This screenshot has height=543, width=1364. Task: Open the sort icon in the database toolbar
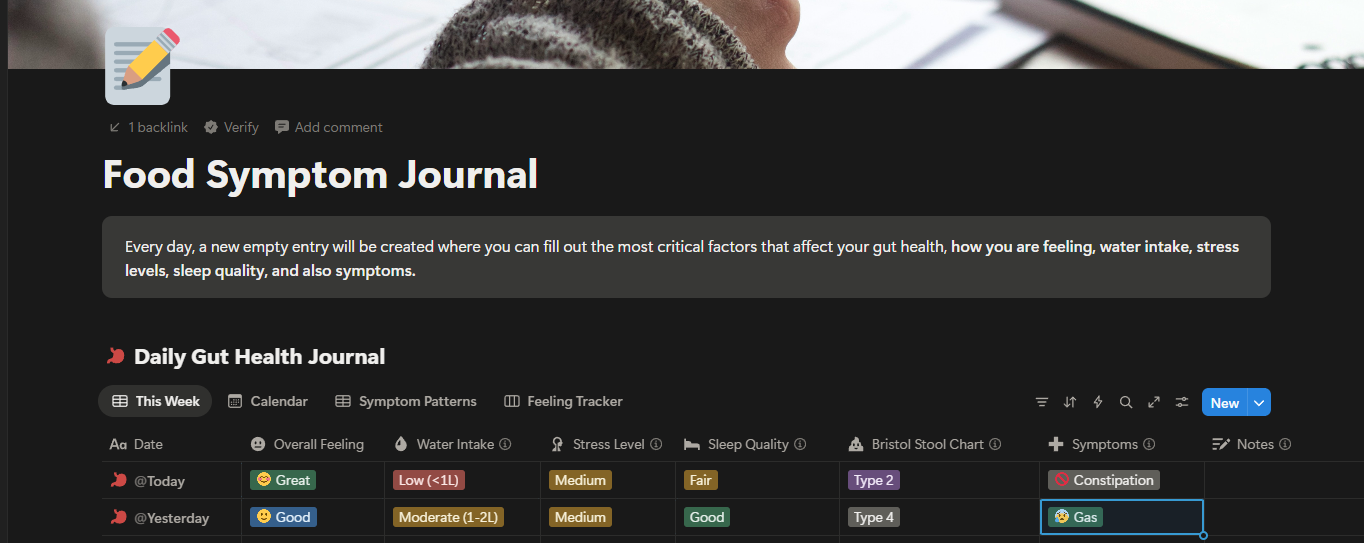point(1070,402)
